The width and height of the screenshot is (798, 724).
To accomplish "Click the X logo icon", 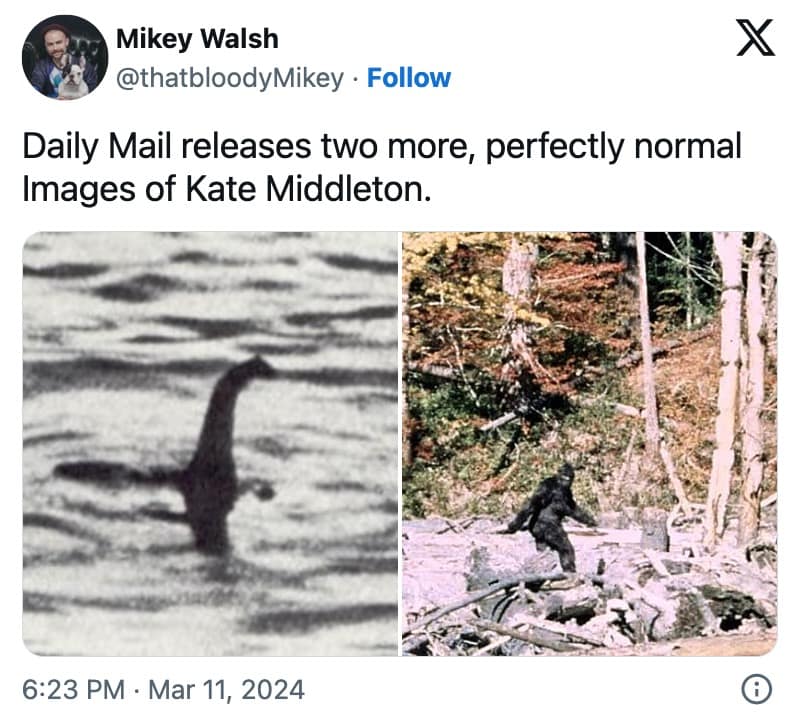I will pyautogui.click(x=757, y=41).
